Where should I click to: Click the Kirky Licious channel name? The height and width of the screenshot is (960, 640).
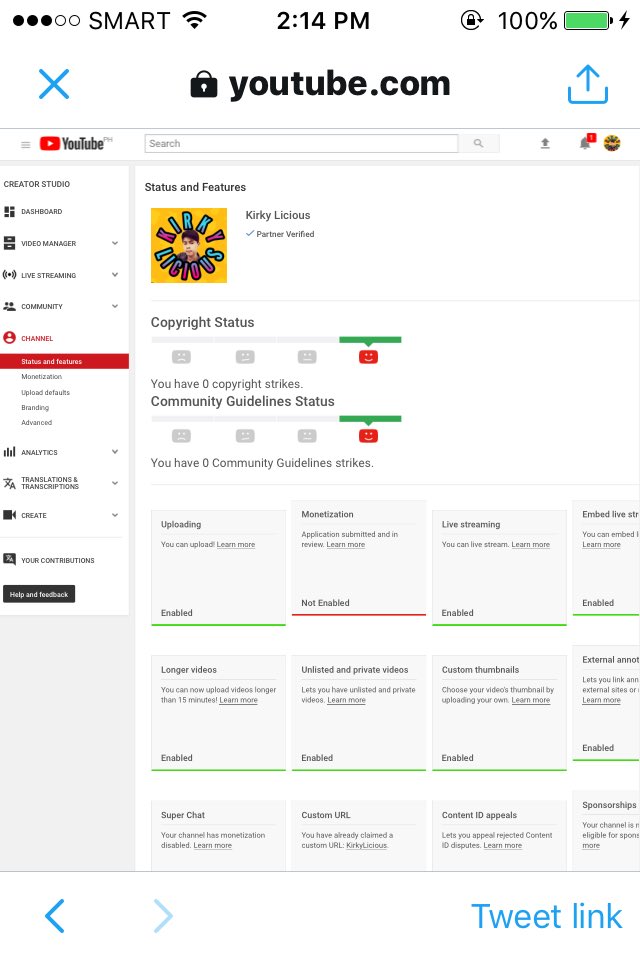coord(278,215)
